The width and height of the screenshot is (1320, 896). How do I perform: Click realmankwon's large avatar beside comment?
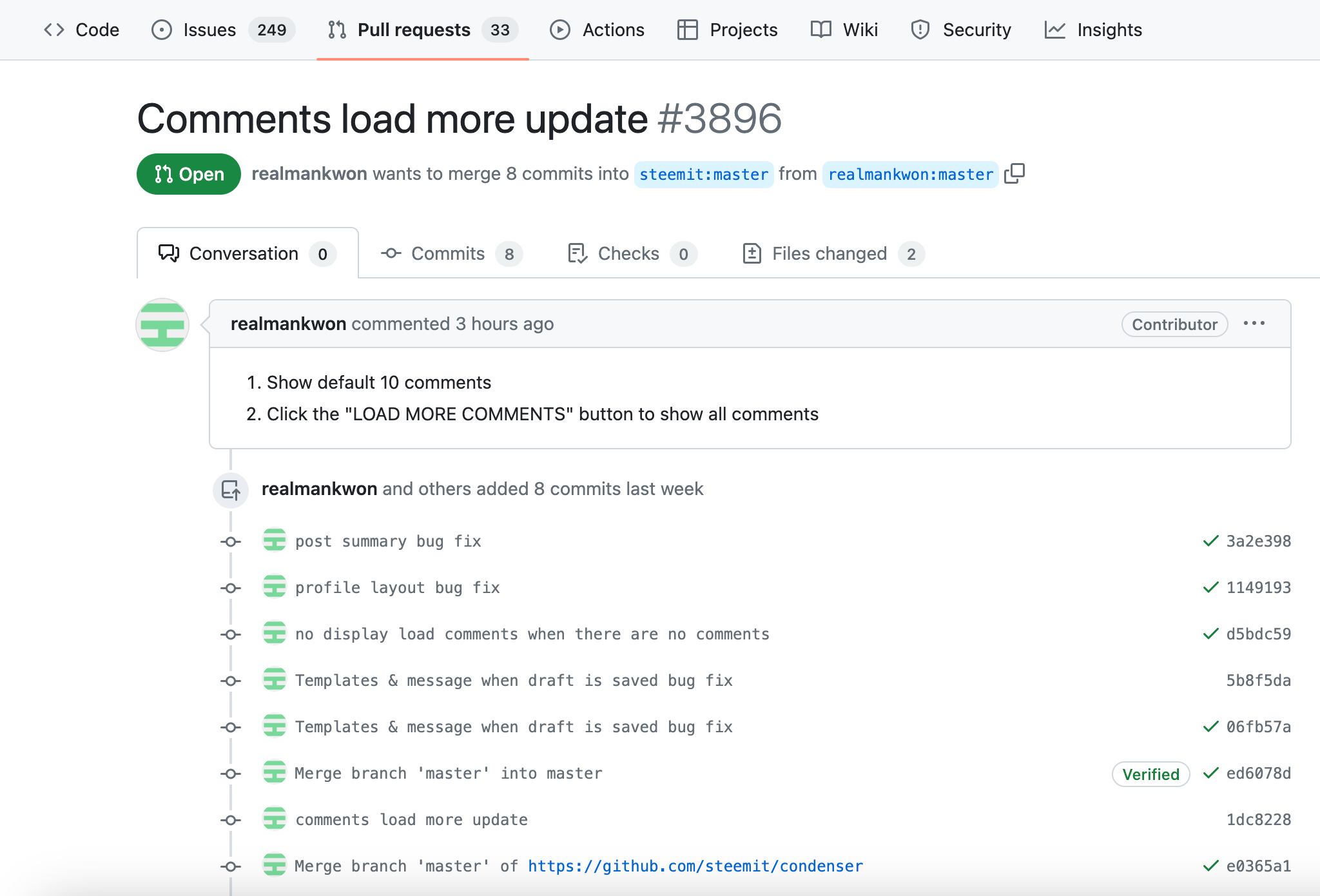[x=162, y=325]
